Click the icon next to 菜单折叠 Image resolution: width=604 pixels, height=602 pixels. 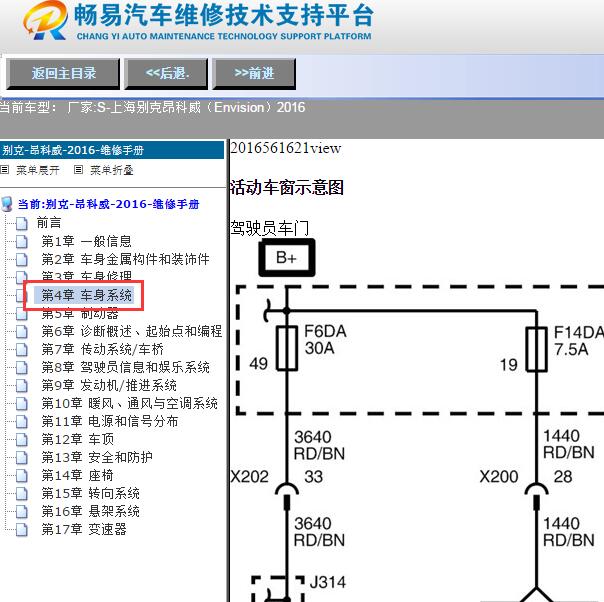[78, 169]
